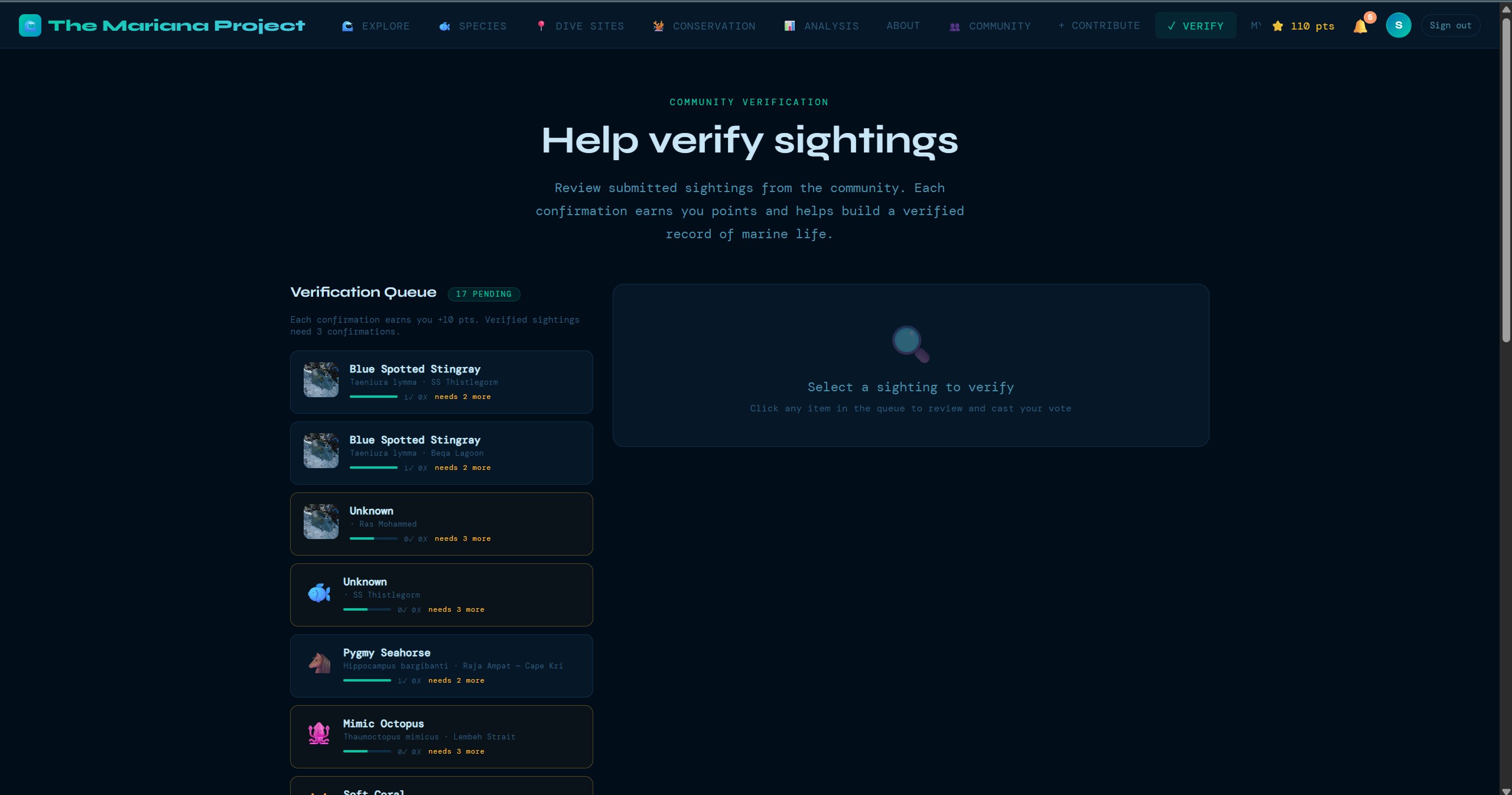1512x795 pixels.
Task: Click the Blue Spotted Stingray photo thumbnail
Action: [x=320, y=380]
